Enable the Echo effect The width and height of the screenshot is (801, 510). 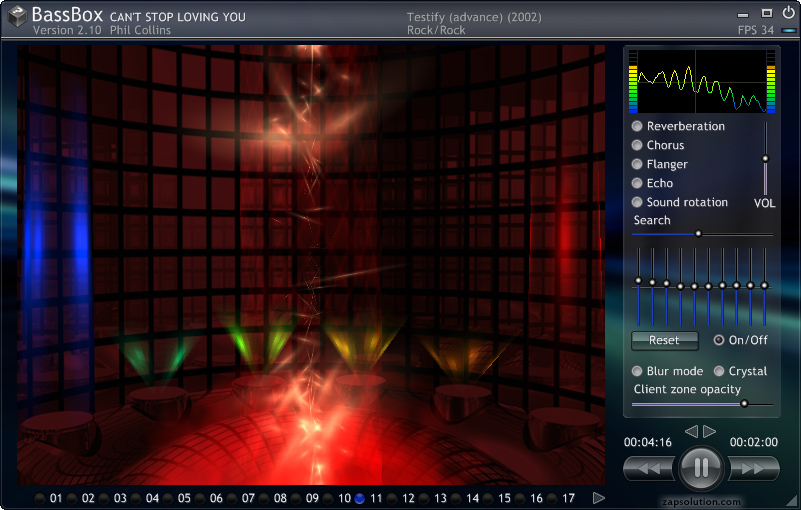(x=637, y=183)
